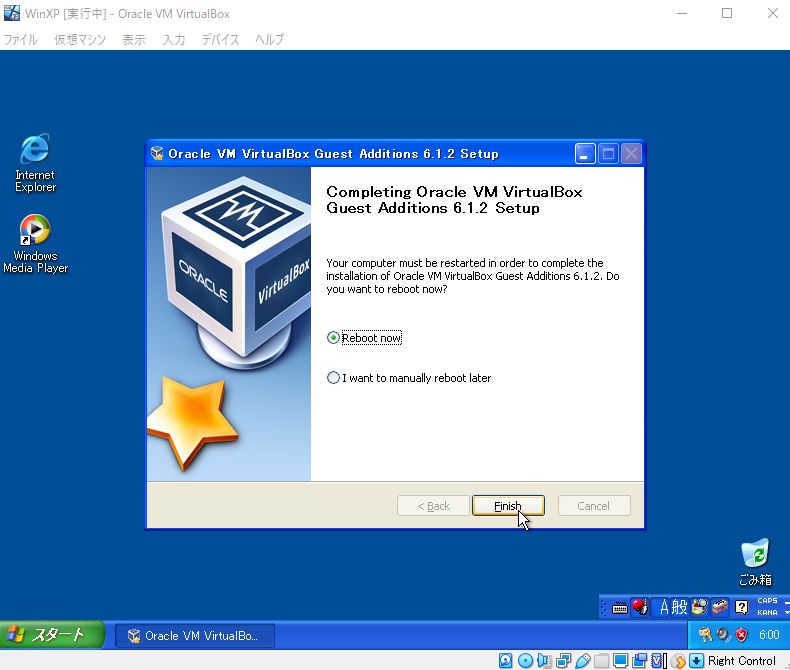Click the Right Control host key label
Image resolution: width=790 pixels, height=670 pixels.
click(x=742, y=660)
